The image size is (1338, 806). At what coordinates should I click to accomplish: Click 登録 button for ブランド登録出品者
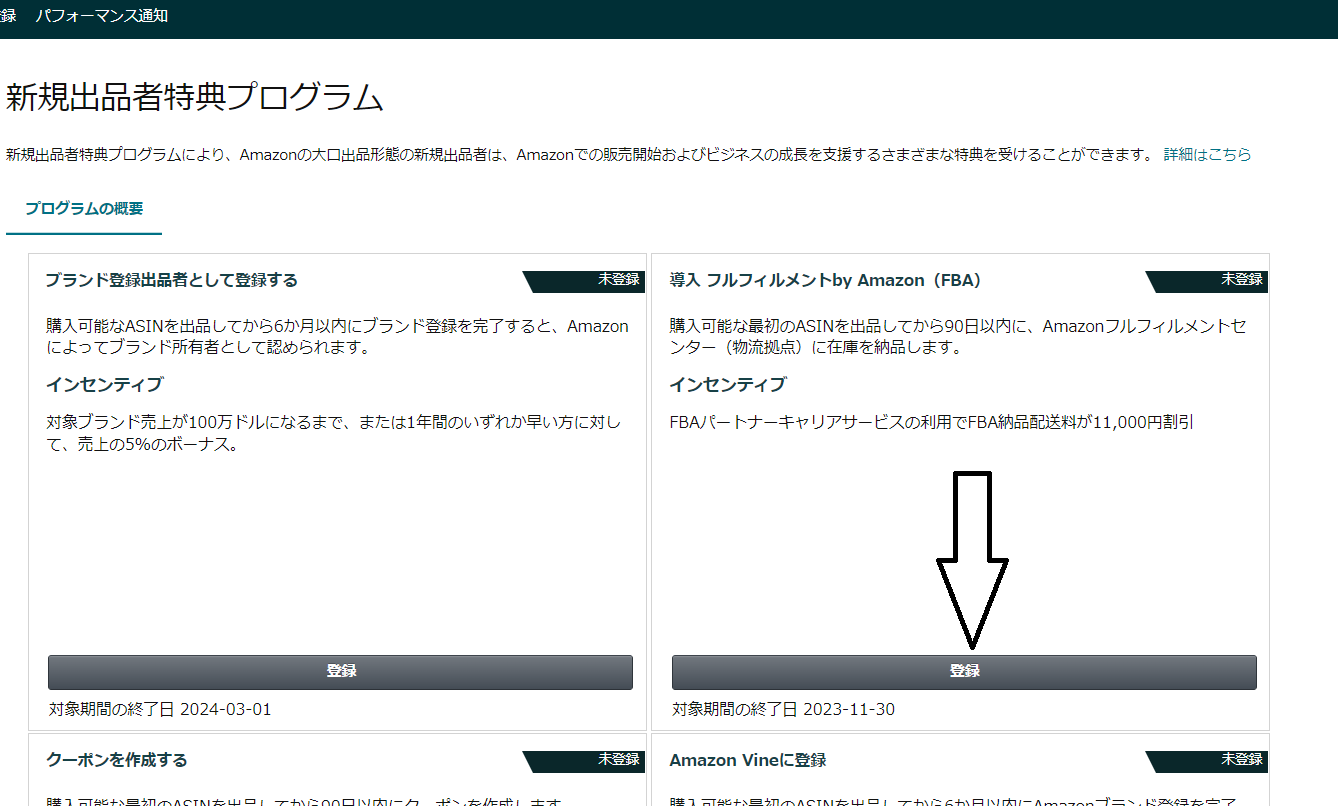[x=340, y=672]
